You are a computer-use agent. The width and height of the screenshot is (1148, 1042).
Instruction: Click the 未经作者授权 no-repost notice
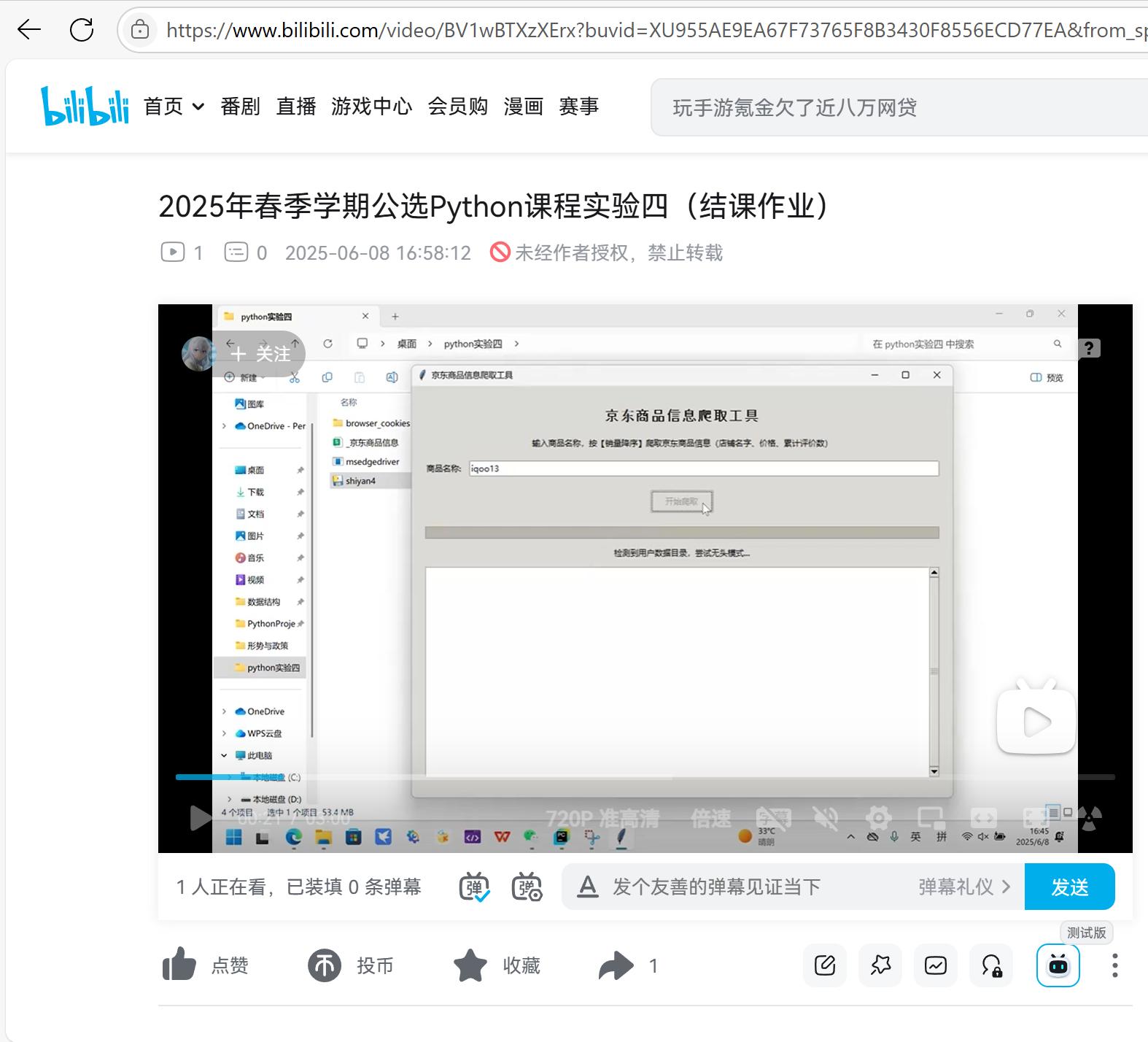coord(607,252)
